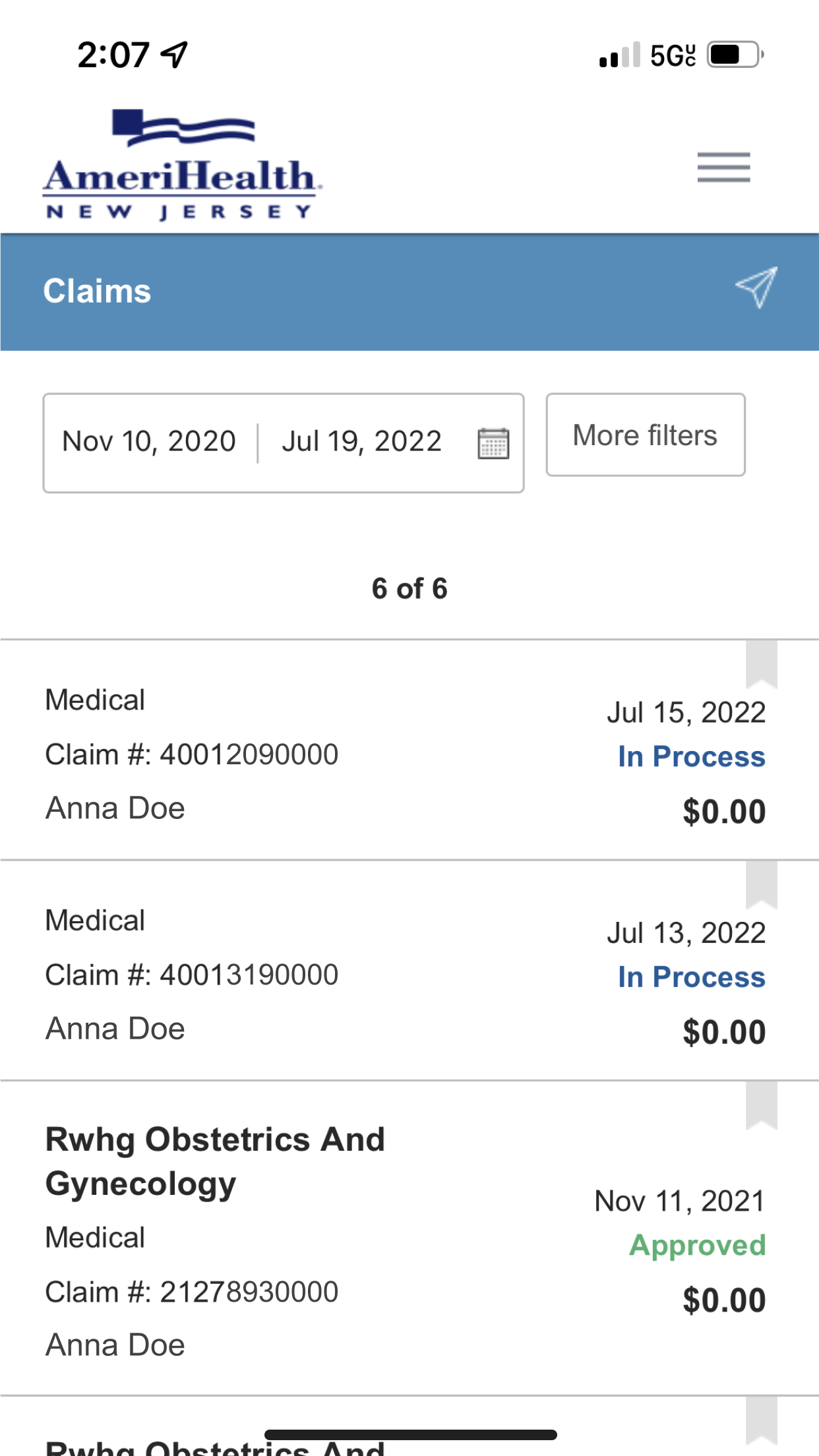
Task: Change the Jul 19, 2022 end date
Action: pyautogui.click(x=361, y=441)
